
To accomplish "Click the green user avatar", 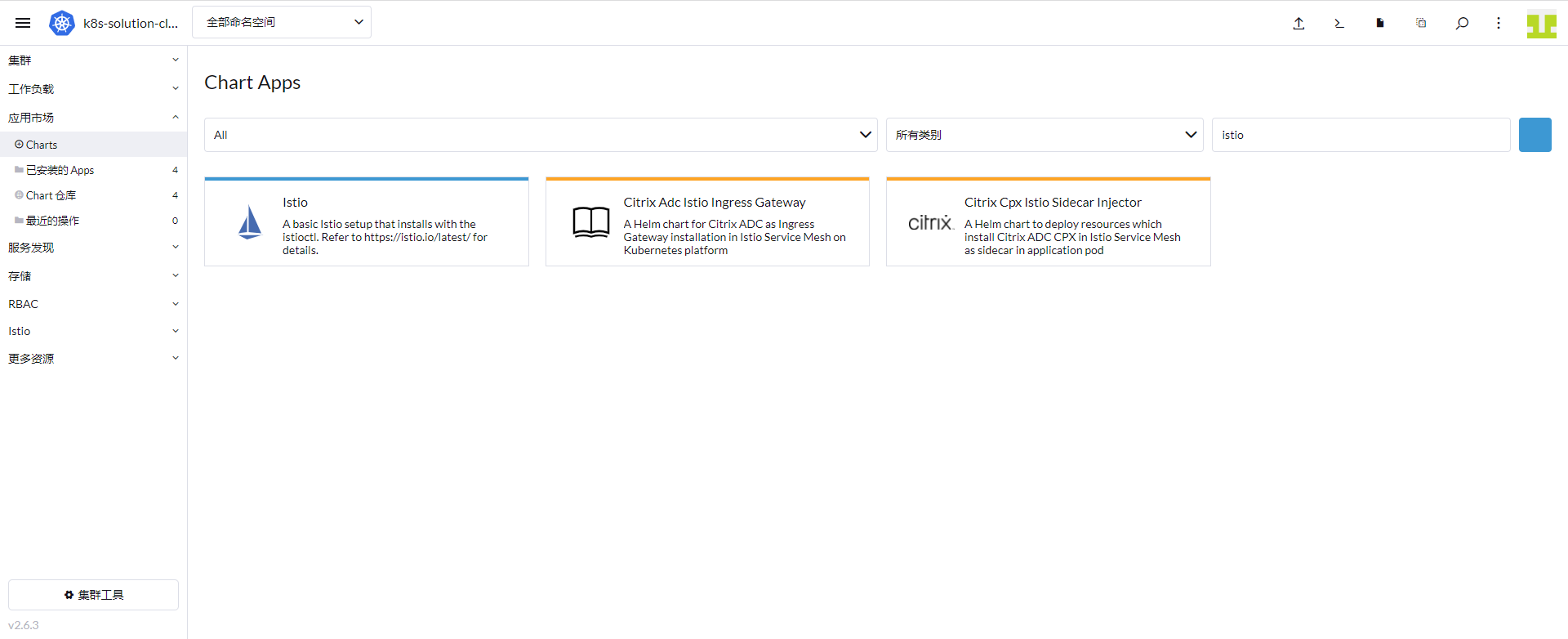I will pos(1542,23).
